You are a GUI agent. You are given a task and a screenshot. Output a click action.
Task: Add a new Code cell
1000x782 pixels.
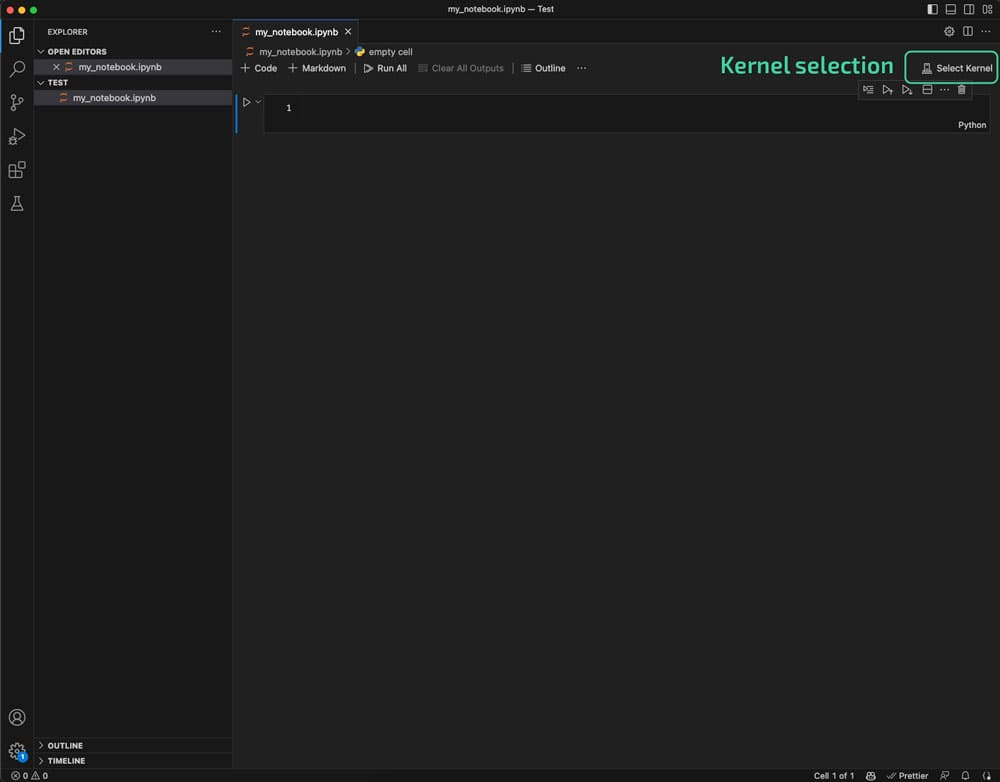coord(258,68)
